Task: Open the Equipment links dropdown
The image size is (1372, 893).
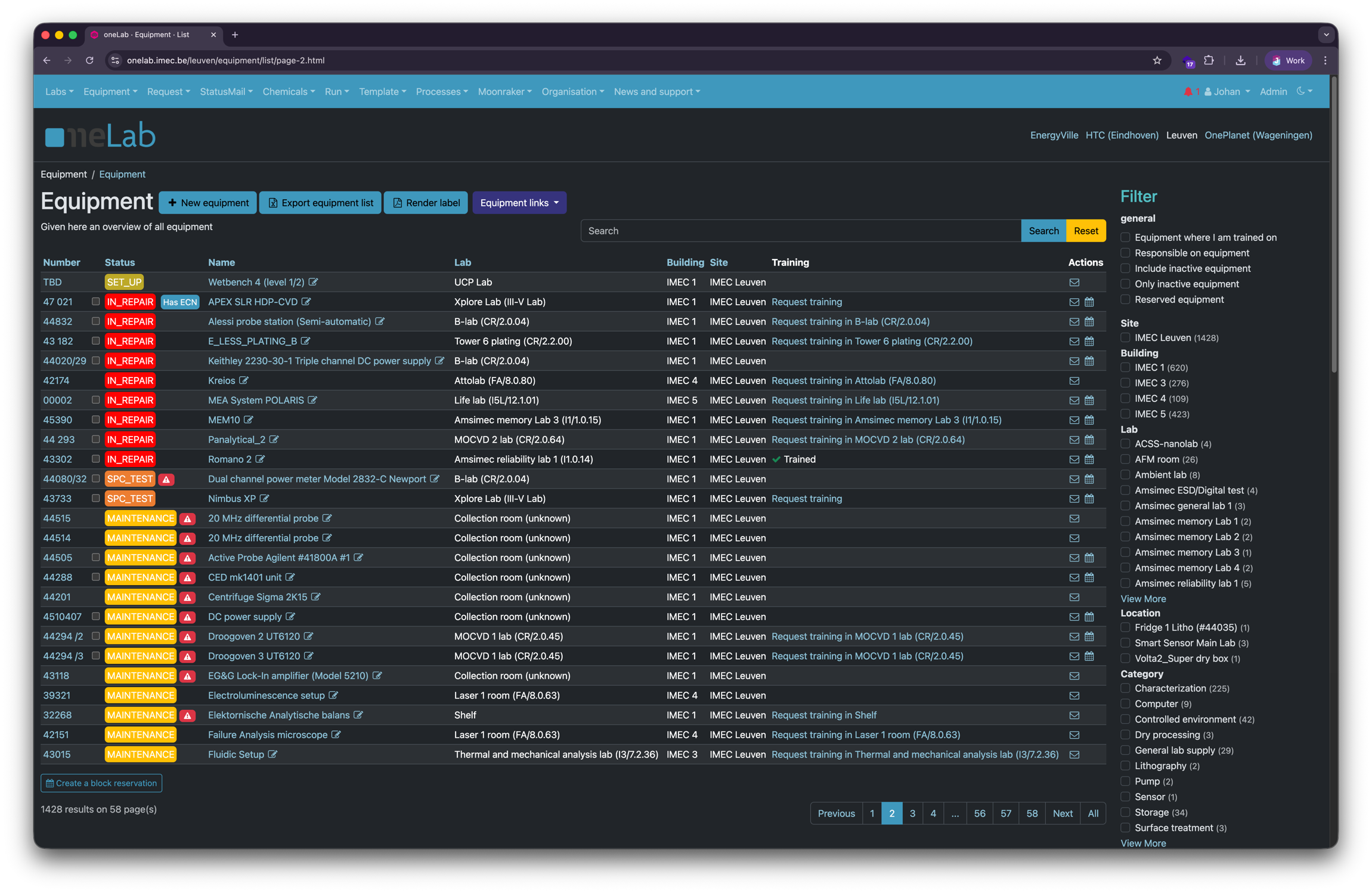Action: (519, 203)
